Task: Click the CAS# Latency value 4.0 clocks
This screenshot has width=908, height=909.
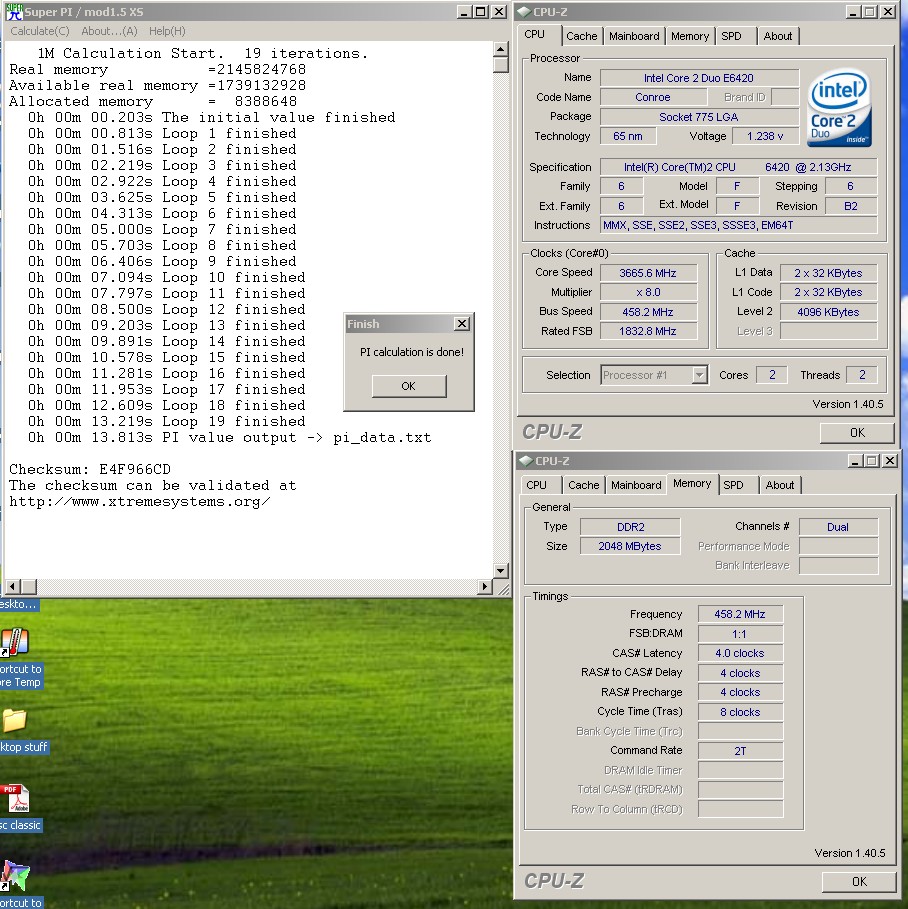Action: click(x=740, y=653)
